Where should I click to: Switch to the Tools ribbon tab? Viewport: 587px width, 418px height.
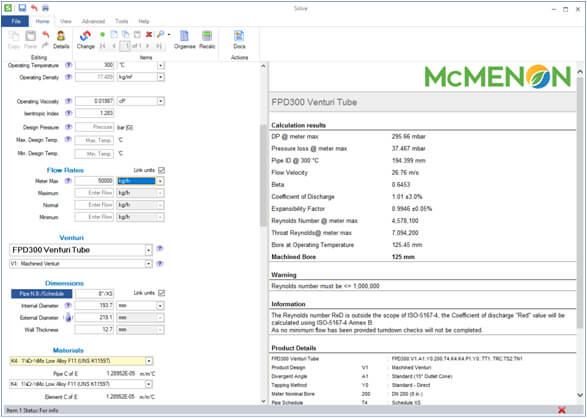tap(121, 21)
